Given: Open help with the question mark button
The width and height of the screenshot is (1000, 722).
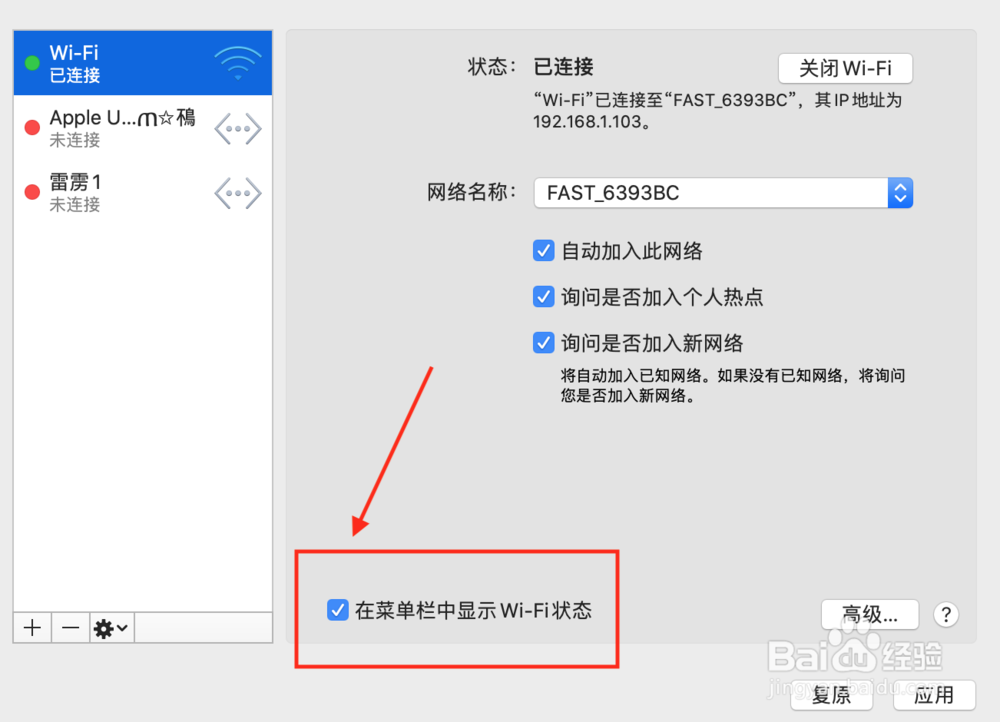Looking at the screenshot, I should [x=946, y=615].
